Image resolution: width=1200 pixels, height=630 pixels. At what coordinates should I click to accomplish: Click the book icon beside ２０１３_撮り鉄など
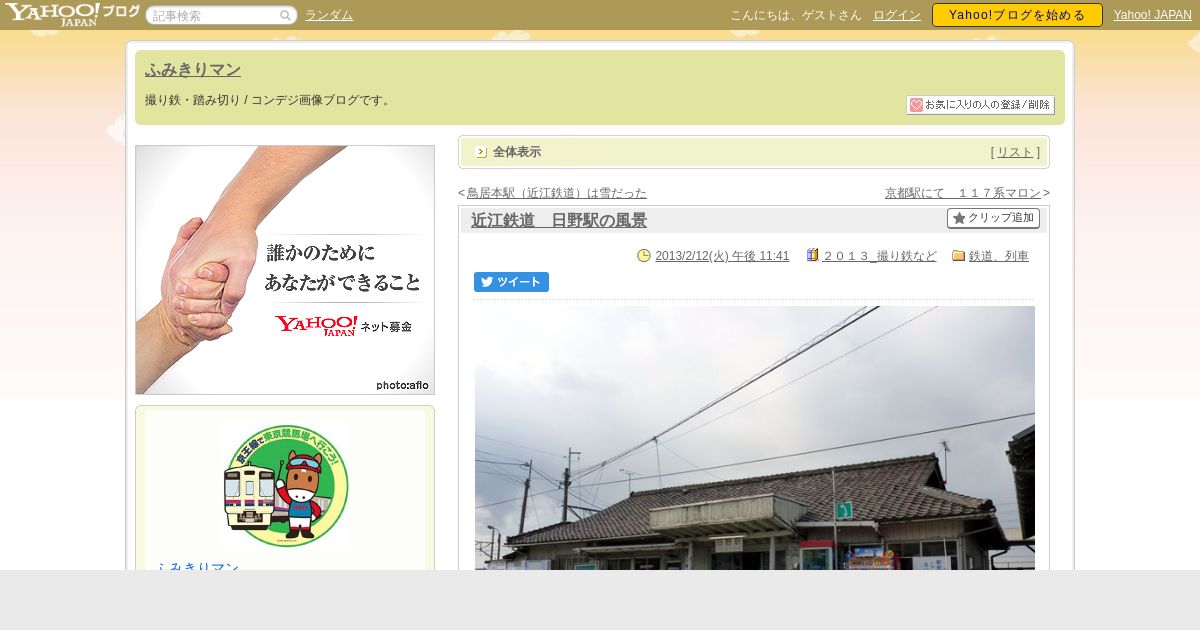[812, 255]
